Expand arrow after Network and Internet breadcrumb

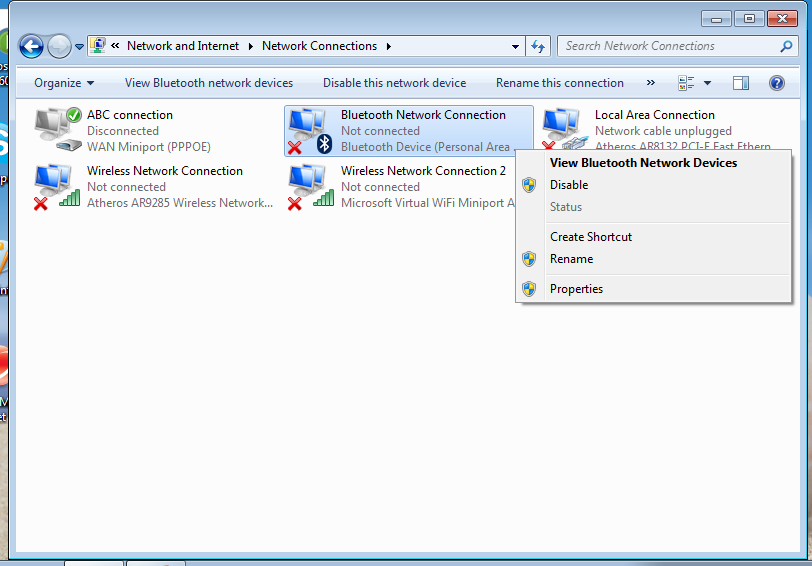tap(251, 46)
